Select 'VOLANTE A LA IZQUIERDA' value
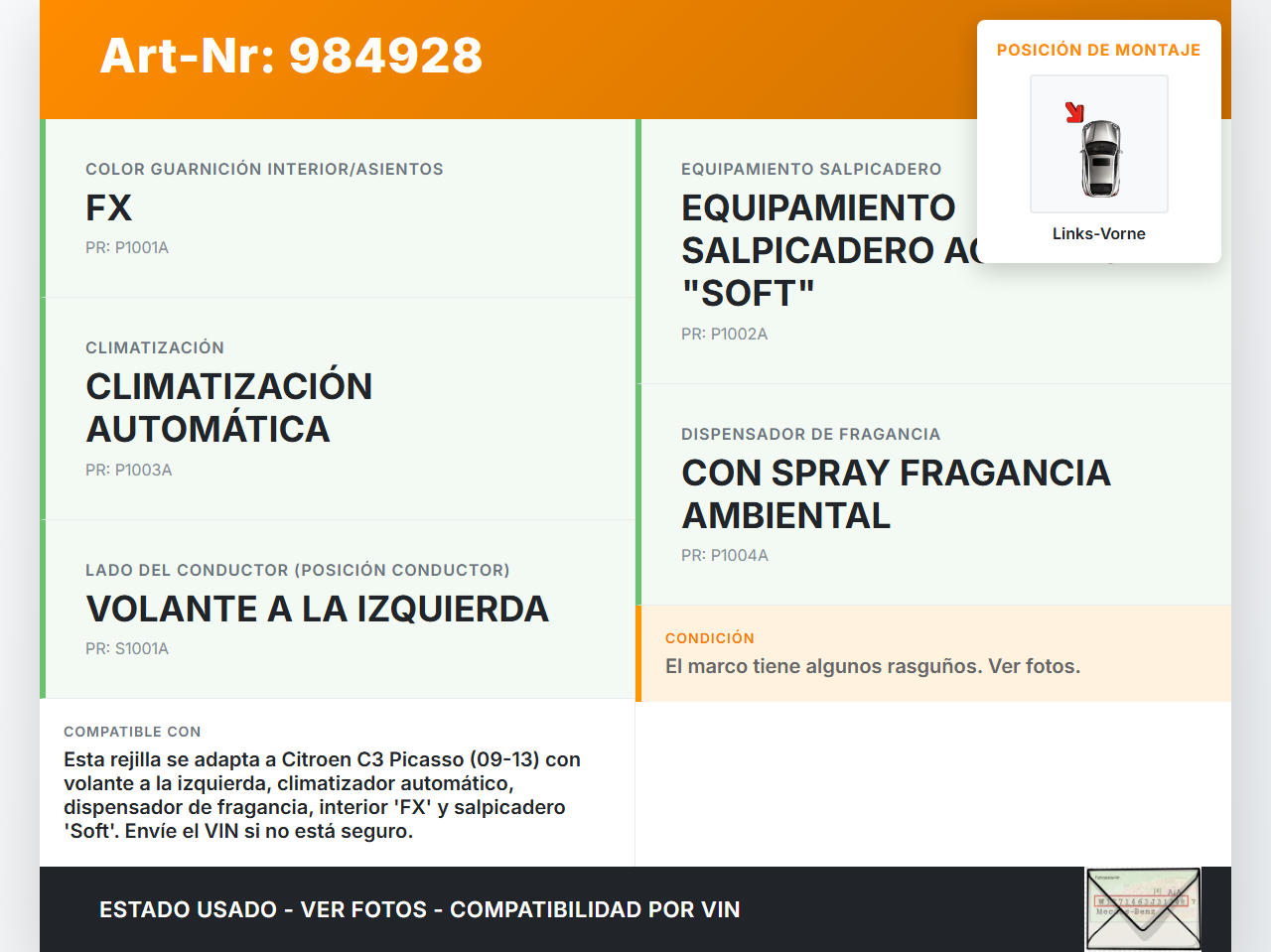The height and width of the screenshot is (952, 1271). pyautogui.click(x=318, y=609)
